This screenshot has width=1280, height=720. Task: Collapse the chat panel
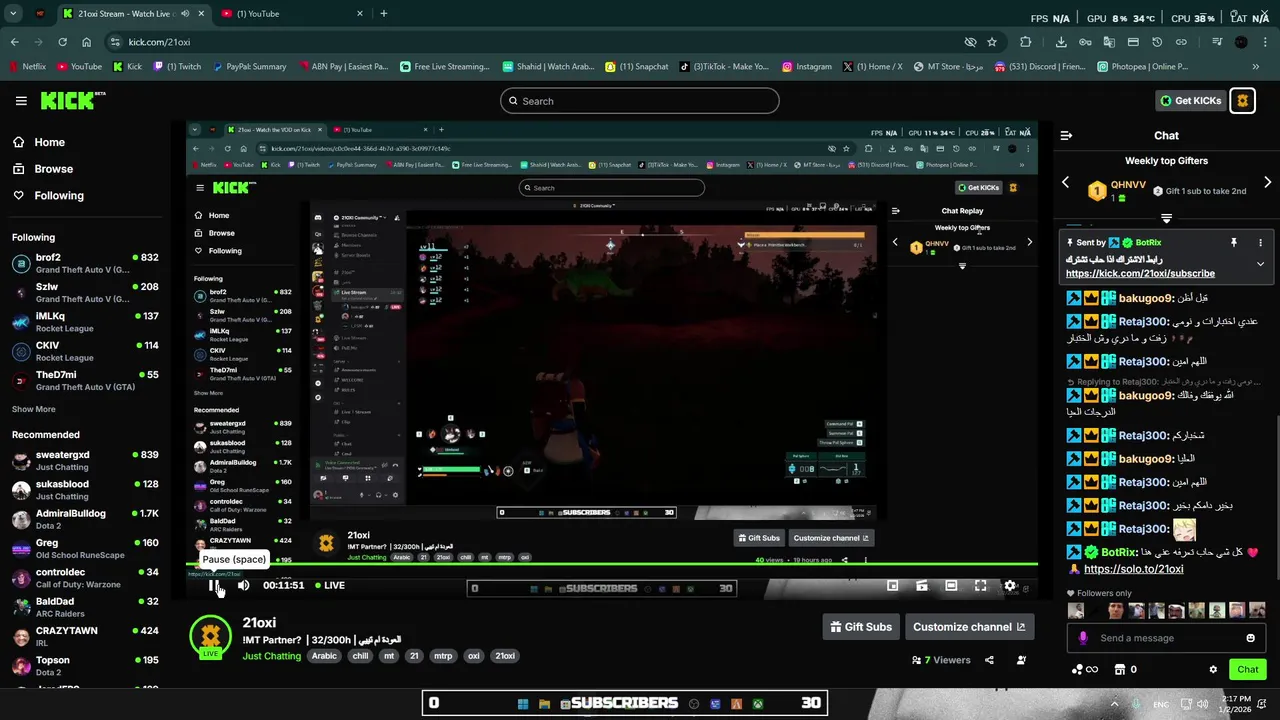(x=1066, y=135)
